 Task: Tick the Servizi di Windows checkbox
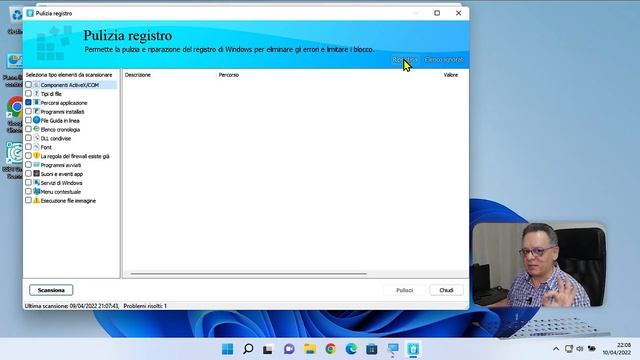[28, 182]
